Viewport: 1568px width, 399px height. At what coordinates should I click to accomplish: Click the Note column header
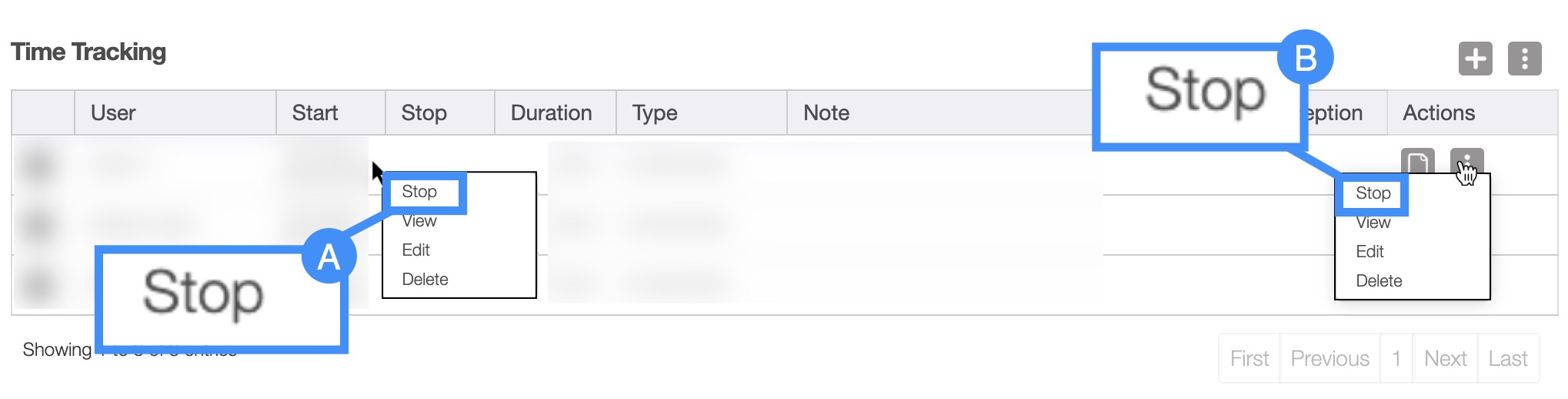click(826, 113)
